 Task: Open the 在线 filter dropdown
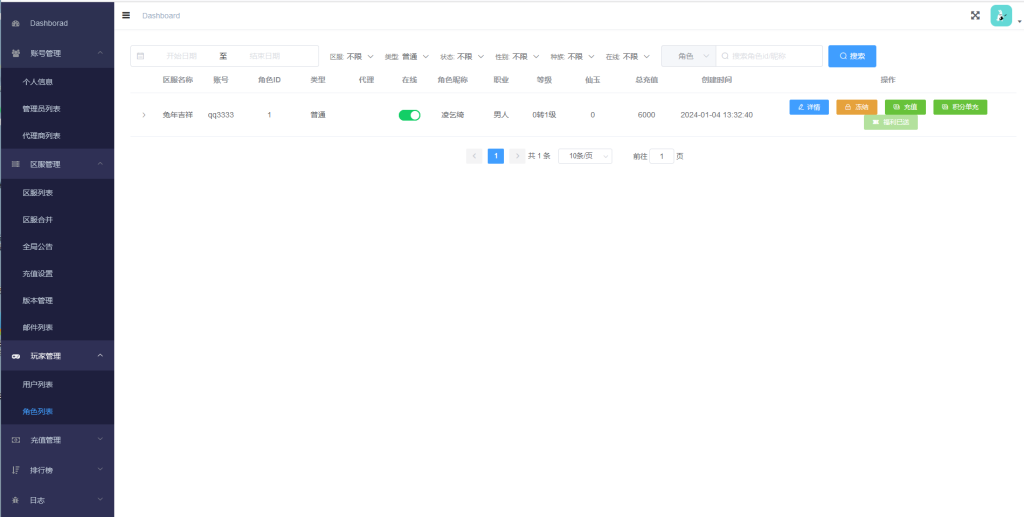click(636, 57)
